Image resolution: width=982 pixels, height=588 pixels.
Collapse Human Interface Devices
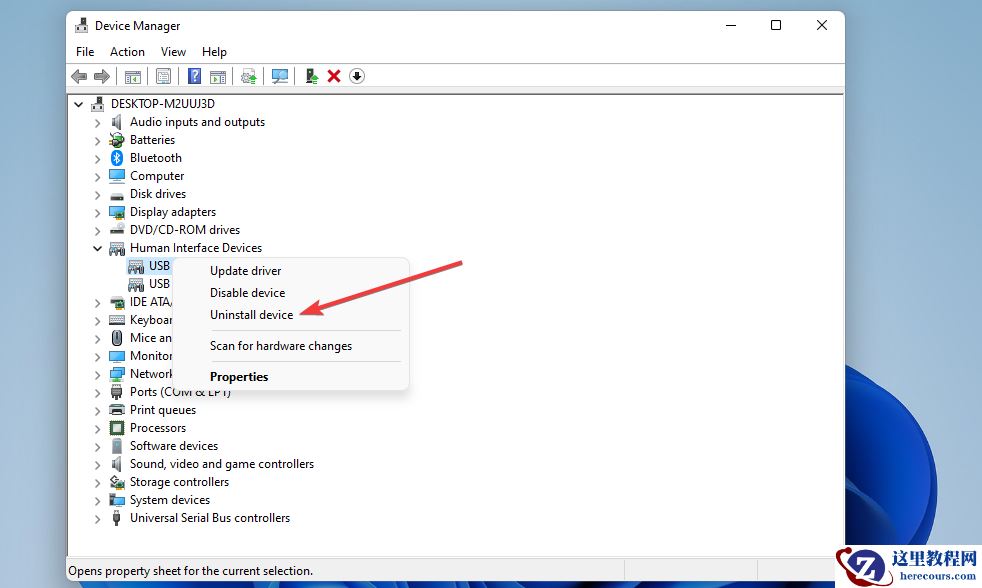(97, 247)
